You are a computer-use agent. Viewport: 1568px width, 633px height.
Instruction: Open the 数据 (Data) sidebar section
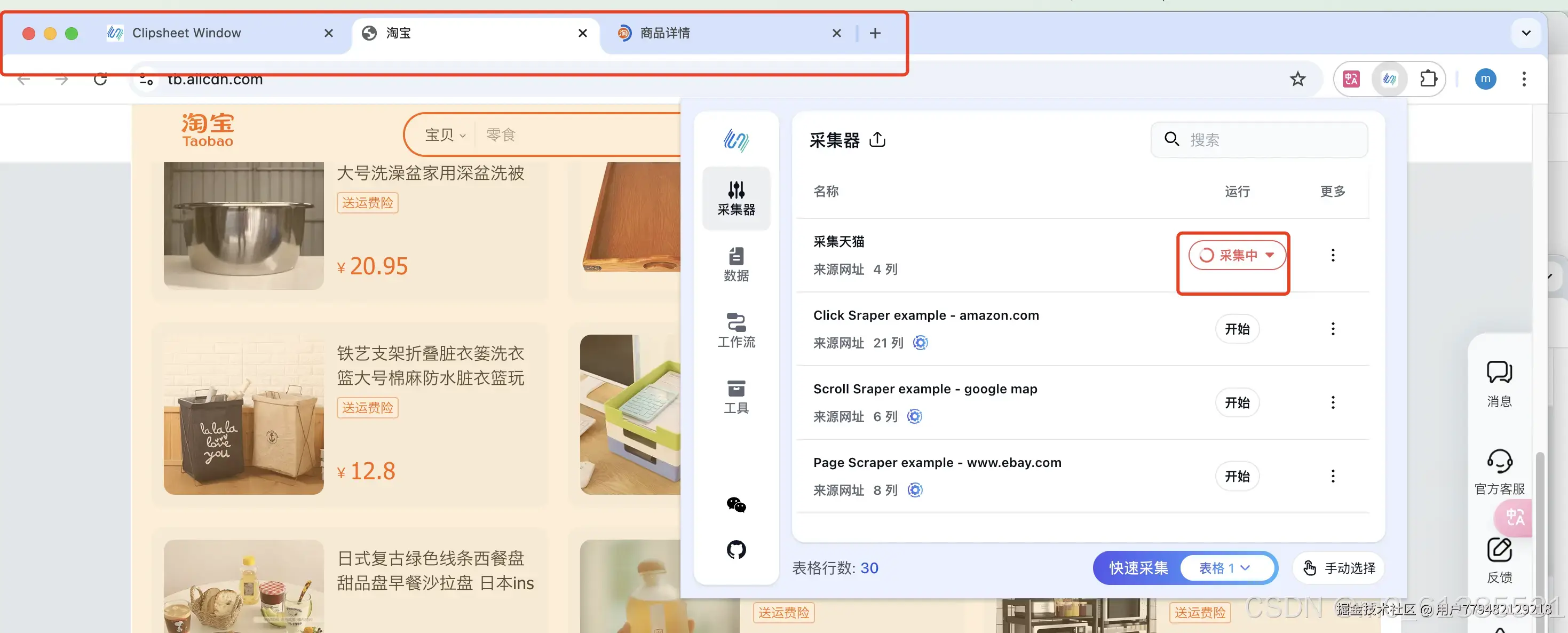pos(736,264)
